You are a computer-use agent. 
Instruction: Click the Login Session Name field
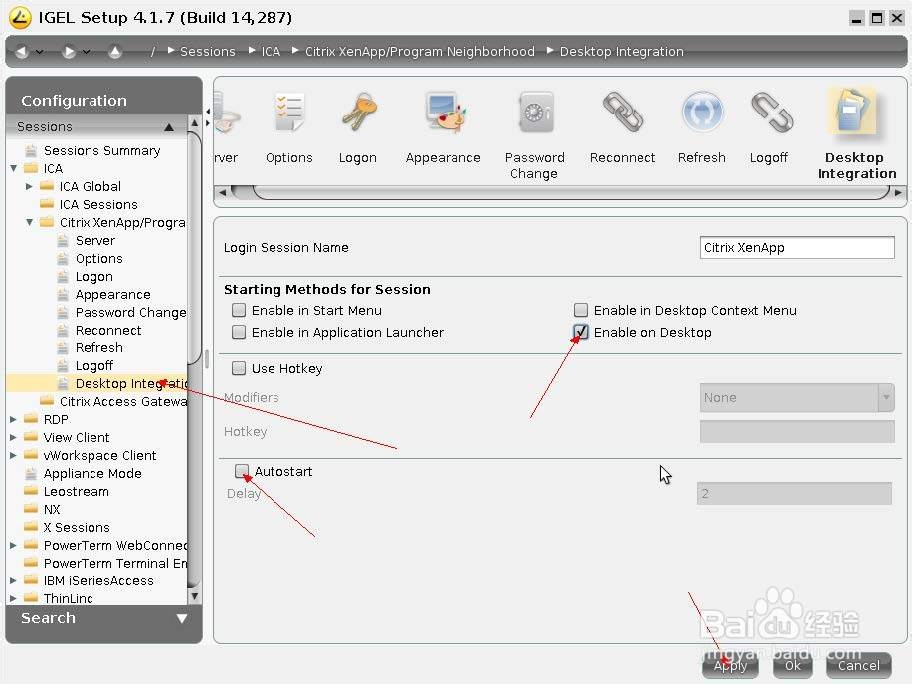click(x=797, y=248)
